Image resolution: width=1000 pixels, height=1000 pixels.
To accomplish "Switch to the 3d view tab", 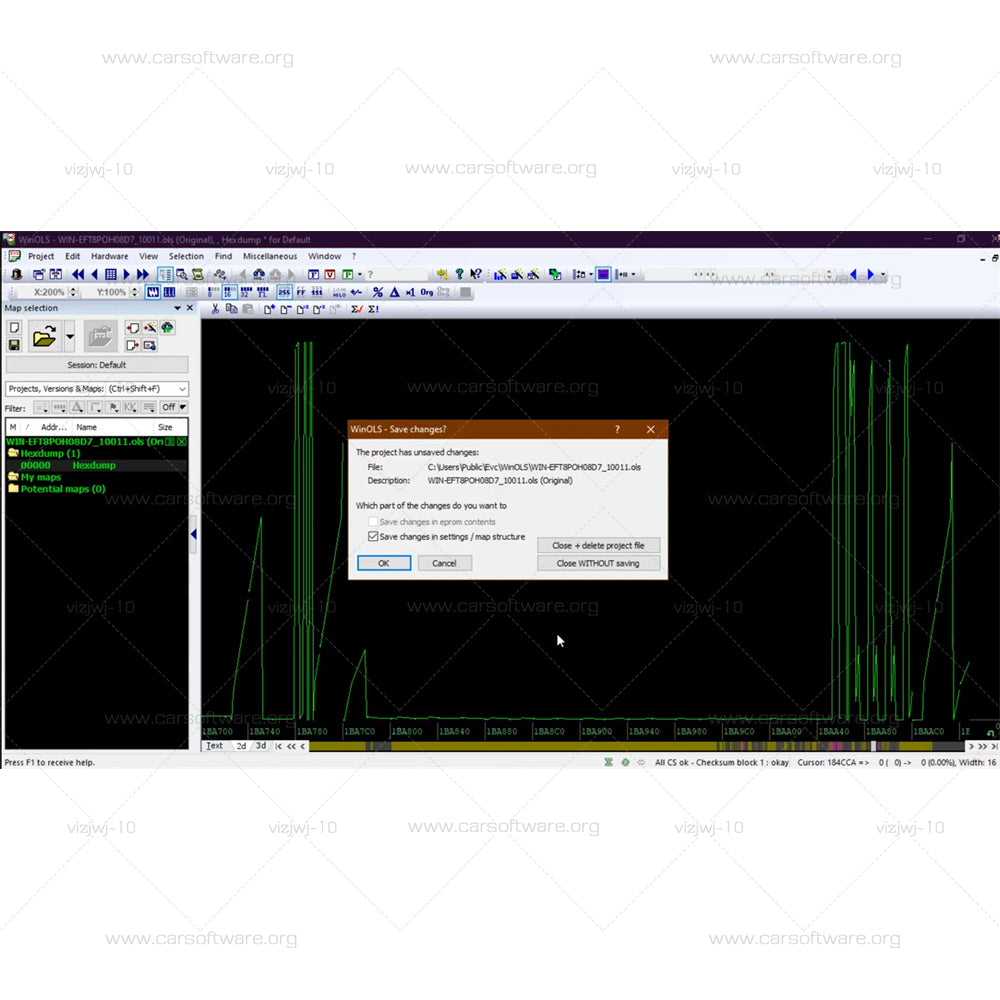I will pyautogui.click(x=261, y=746).
